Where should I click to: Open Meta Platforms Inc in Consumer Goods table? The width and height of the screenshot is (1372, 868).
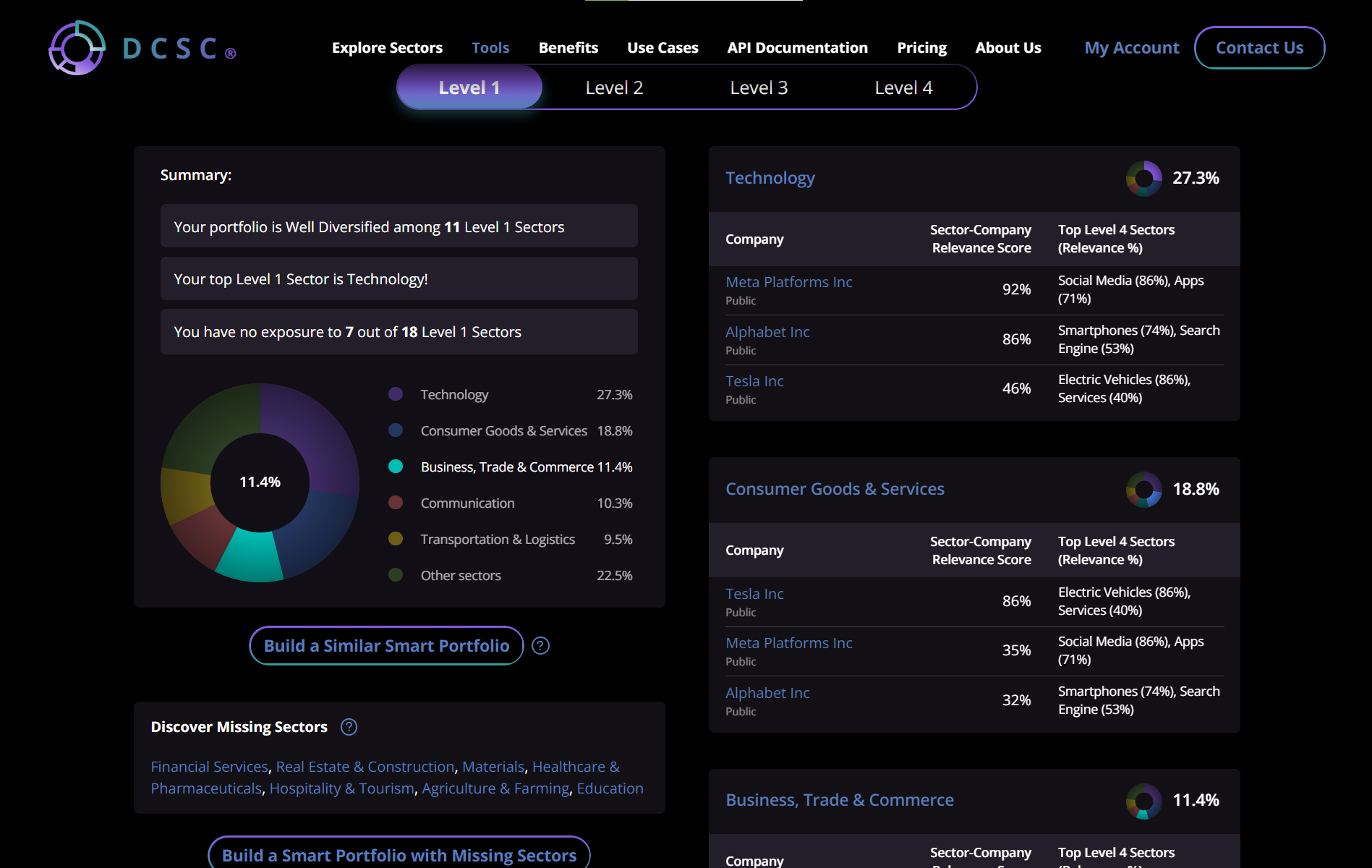[788, 643]
